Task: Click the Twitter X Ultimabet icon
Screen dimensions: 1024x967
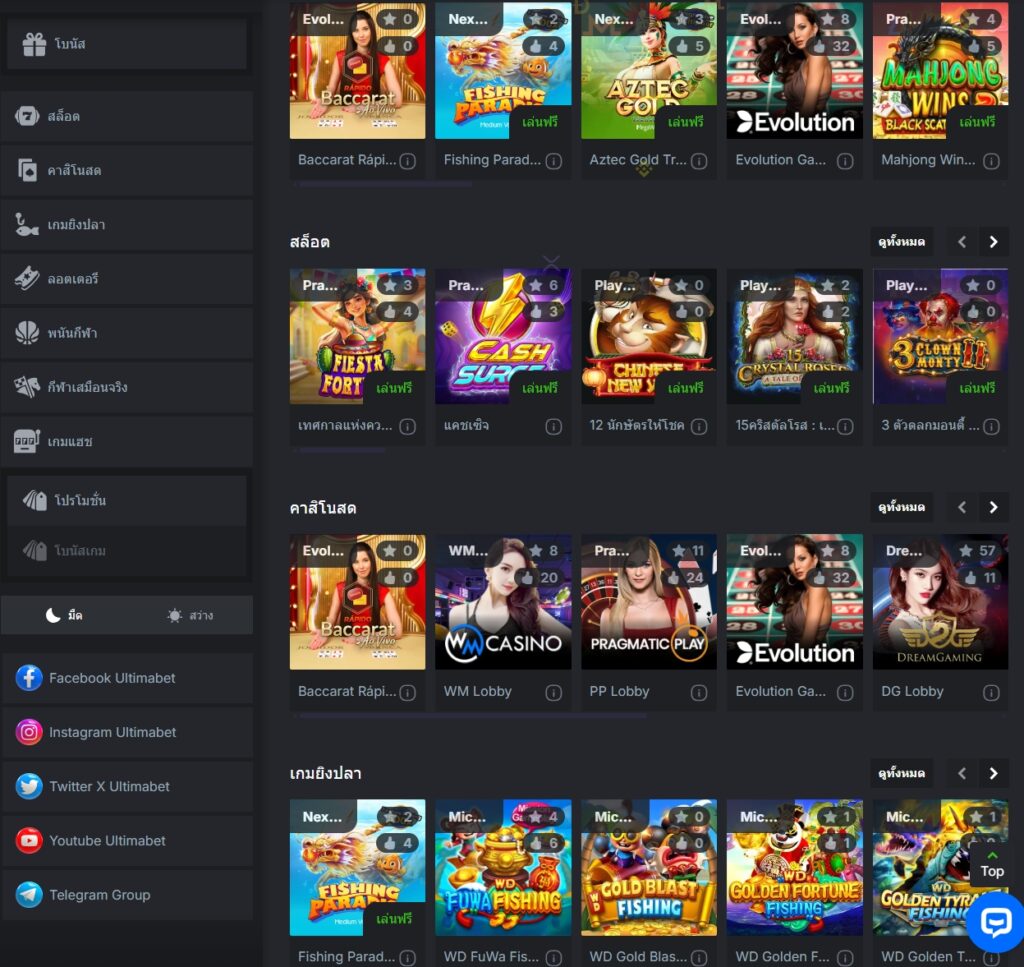Action: tap(29, 787)
